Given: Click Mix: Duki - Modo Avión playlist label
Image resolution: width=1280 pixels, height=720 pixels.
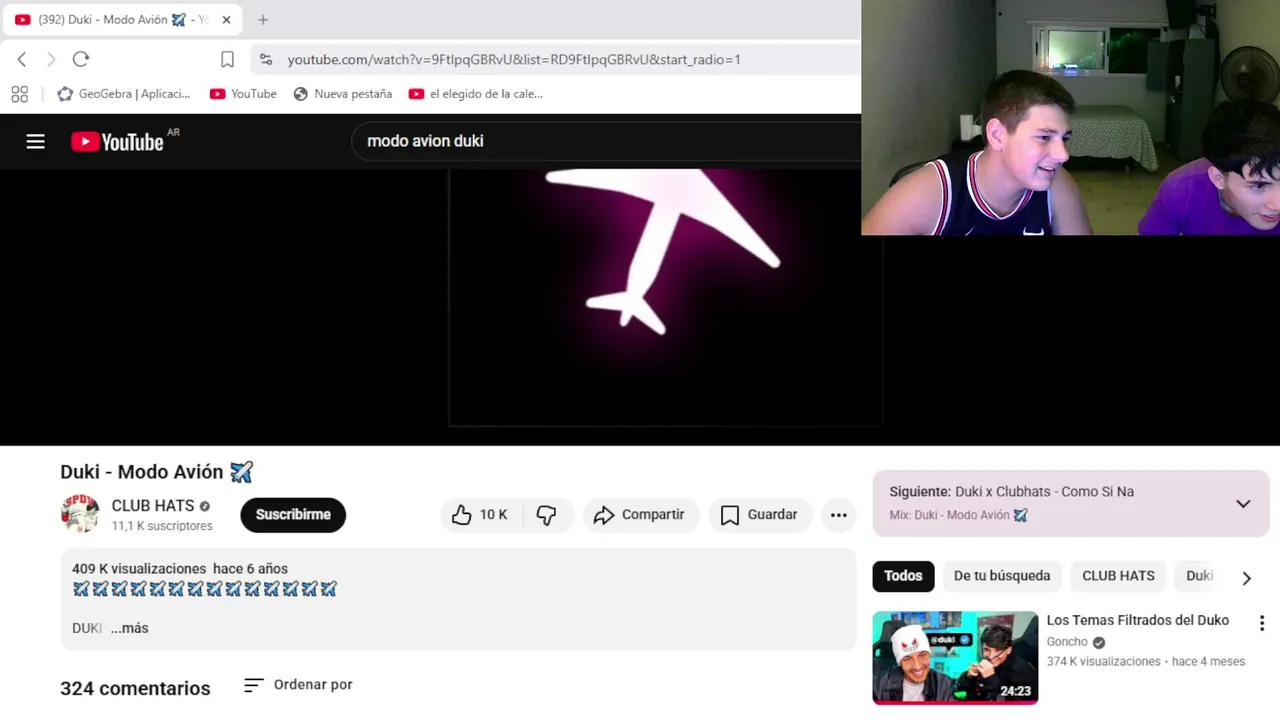Looking at the screenshot, I should tap(959, 515).
